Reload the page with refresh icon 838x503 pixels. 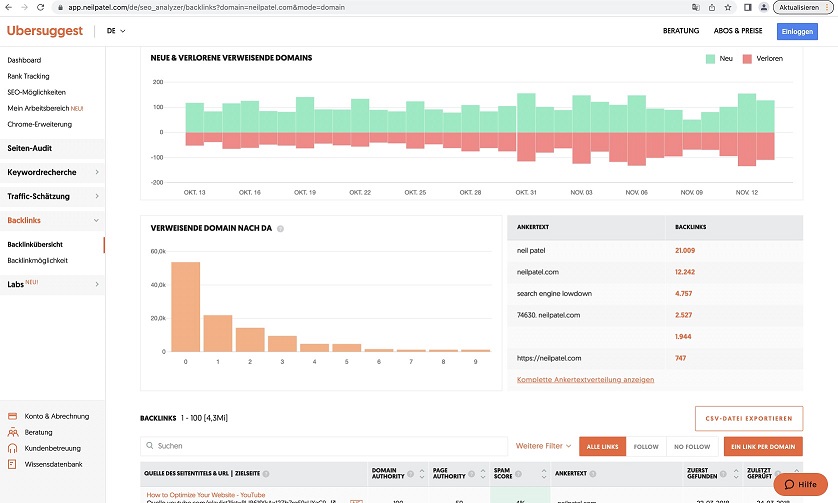pos(41,7)
